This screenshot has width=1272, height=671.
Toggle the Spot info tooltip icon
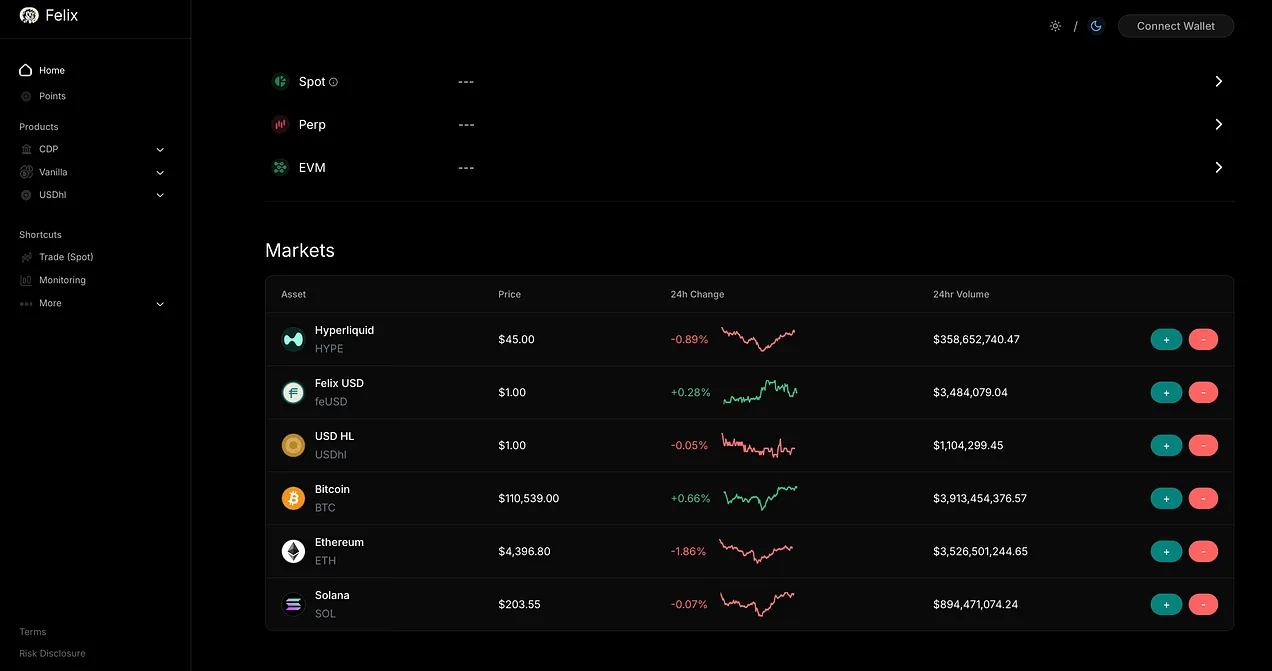click(x=333, y=81)
